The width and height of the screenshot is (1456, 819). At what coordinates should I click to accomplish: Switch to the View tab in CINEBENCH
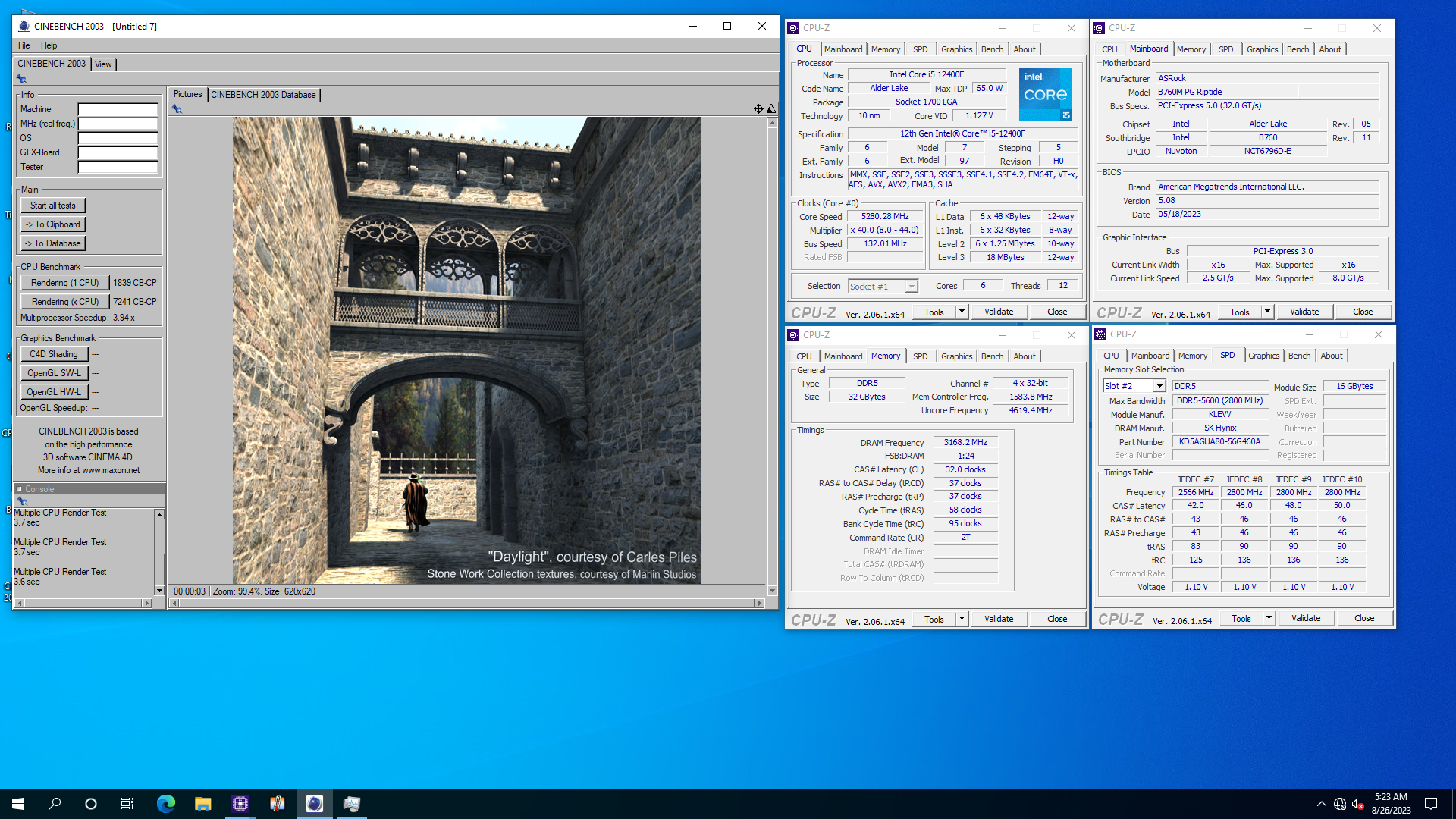[103, 64]
